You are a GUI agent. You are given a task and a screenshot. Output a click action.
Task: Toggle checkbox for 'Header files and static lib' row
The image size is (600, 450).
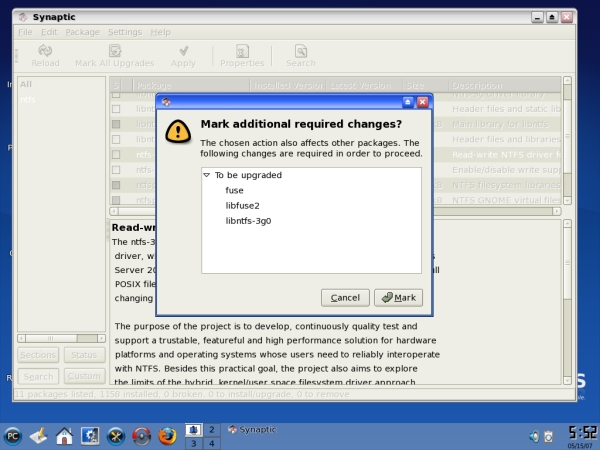tap(116, 109)
